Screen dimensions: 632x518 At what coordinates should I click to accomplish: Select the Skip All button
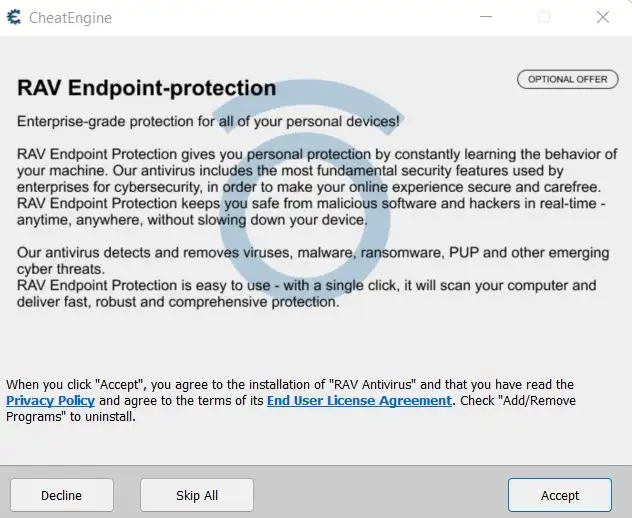(x=197, y=495)
